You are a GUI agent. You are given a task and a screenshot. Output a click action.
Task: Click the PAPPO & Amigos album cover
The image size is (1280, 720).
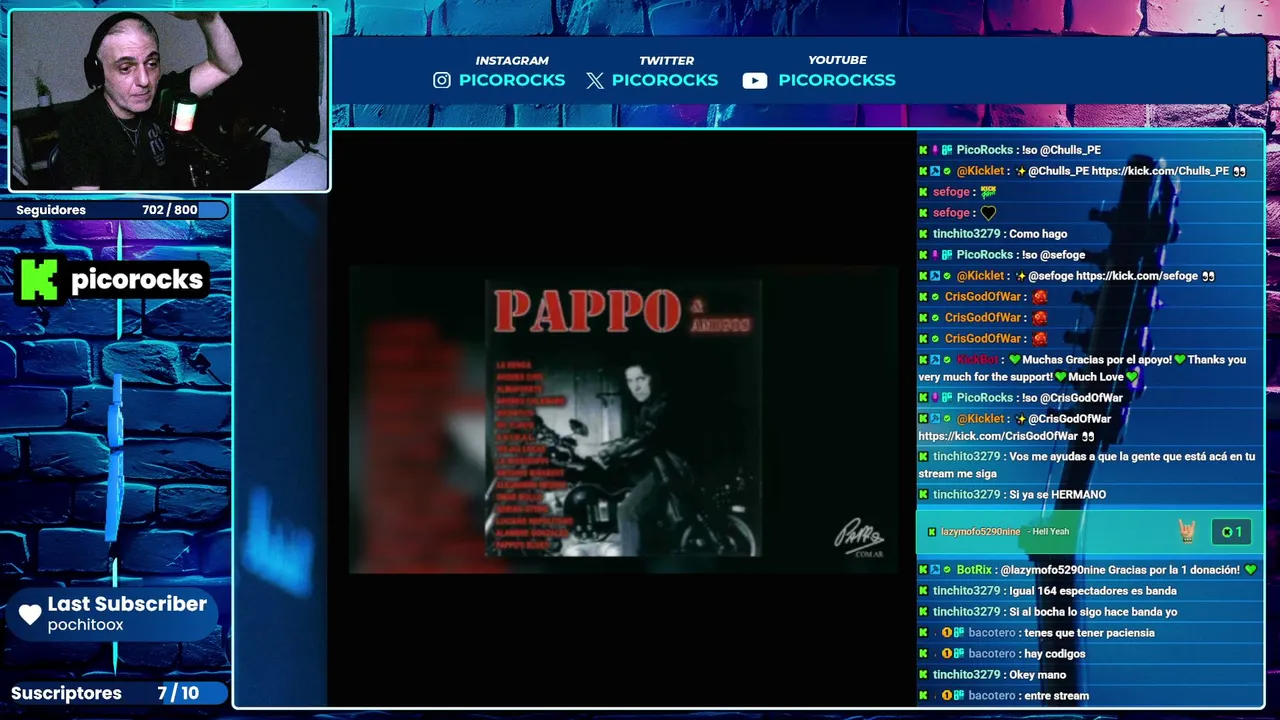click(623, 418)
